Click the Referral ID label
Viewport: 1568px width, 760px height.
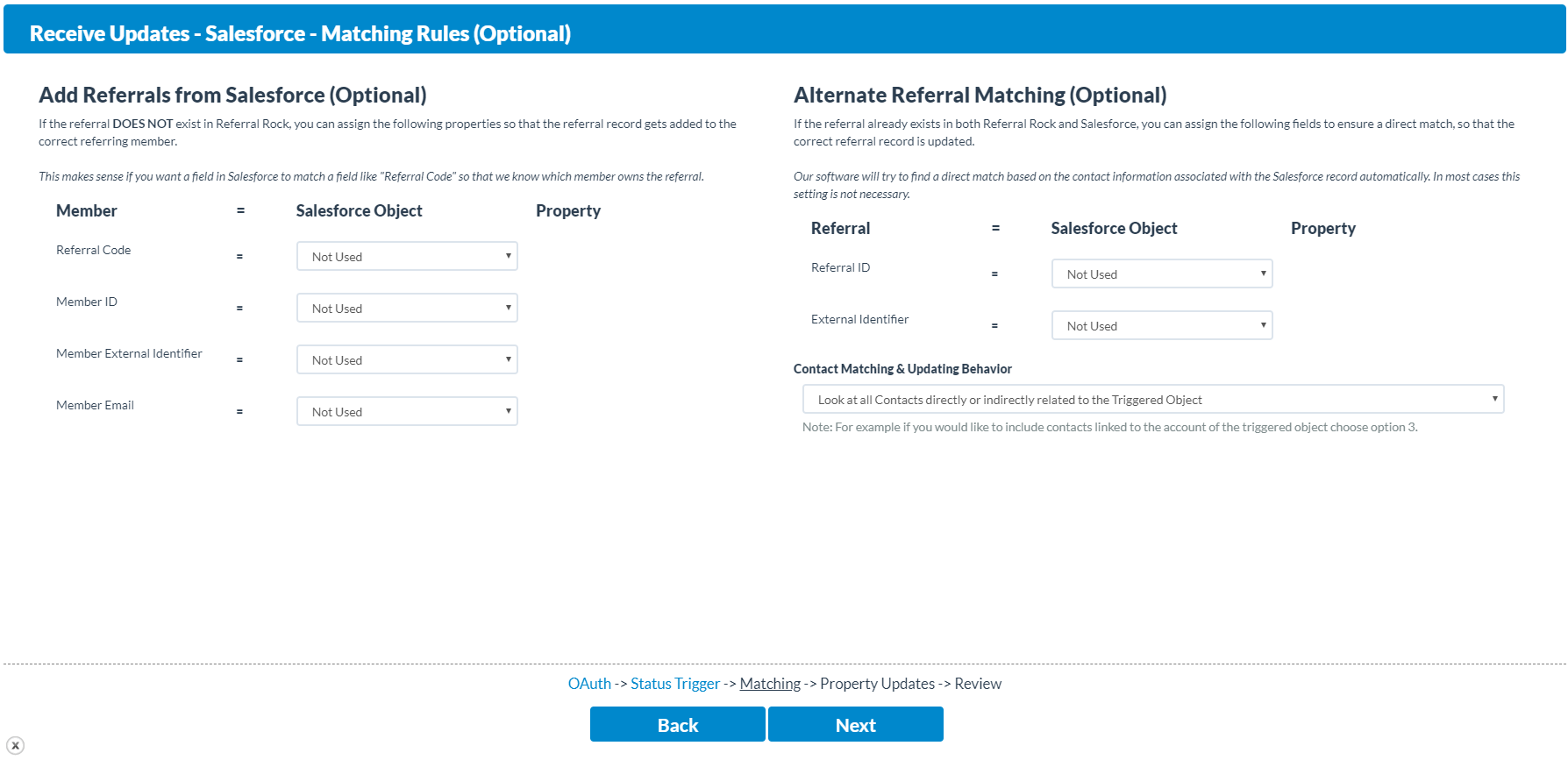click(840, 267)
